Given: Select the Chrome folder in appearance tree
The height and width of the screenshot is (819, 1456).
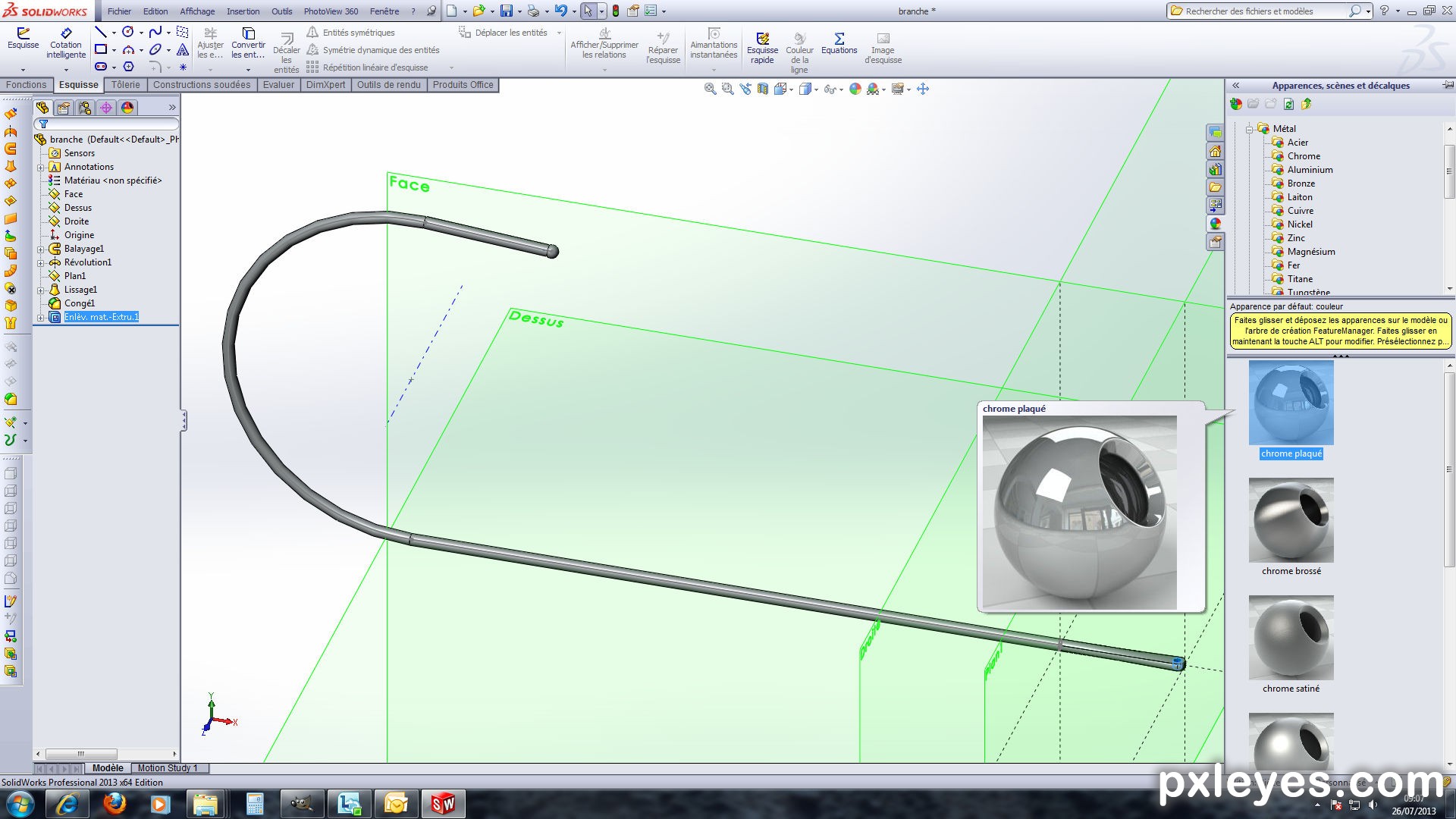Looking at the screenshot, I should 1296,156.
